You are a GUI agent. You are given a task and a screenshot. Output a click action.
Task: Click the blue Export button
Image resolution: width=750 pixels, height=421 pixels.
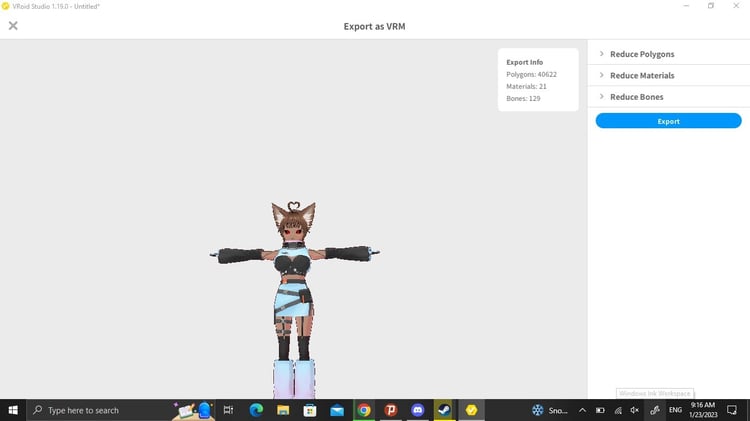click(668, 121)
